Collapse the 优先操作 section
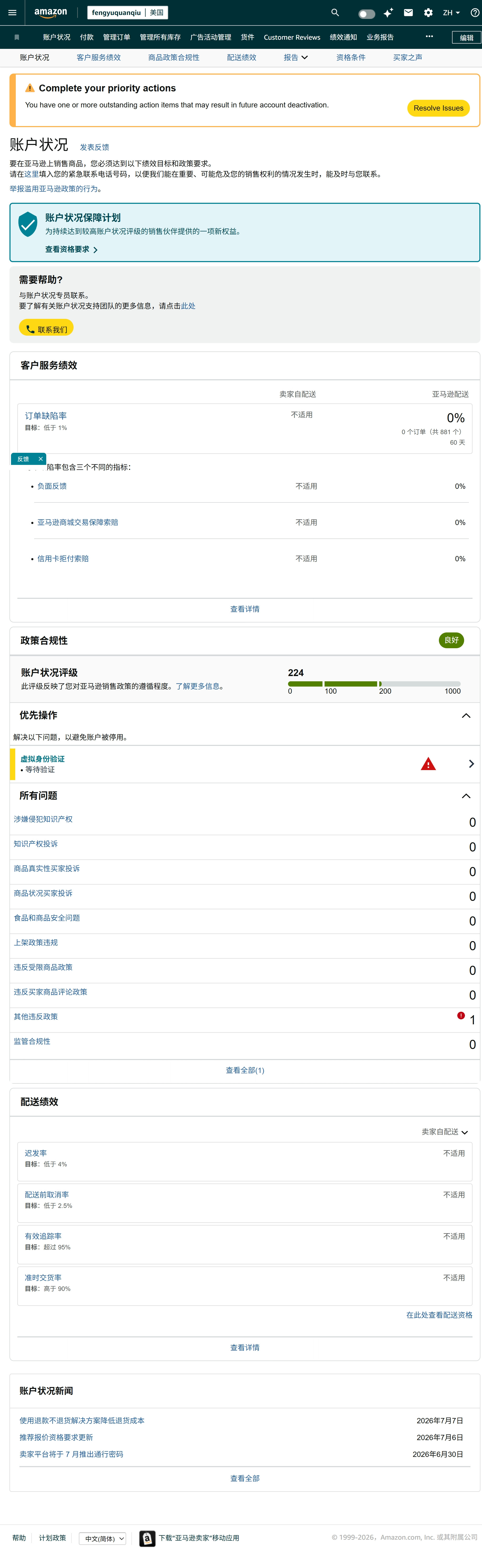The width and height of the screenshot is (482, 1568). click(466, 716)
